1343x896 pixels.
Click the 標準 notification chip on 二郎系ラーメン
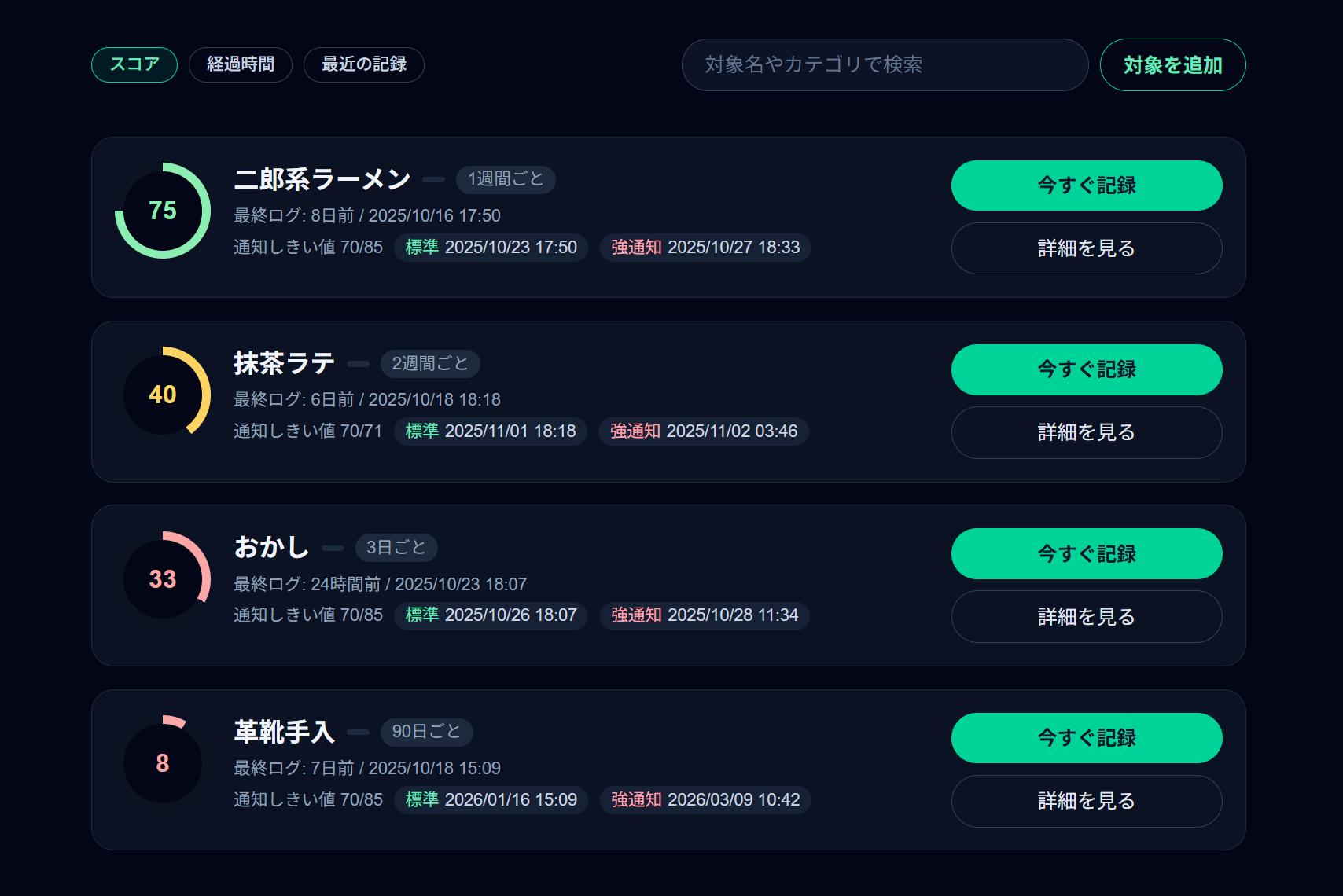click(491, 247)
